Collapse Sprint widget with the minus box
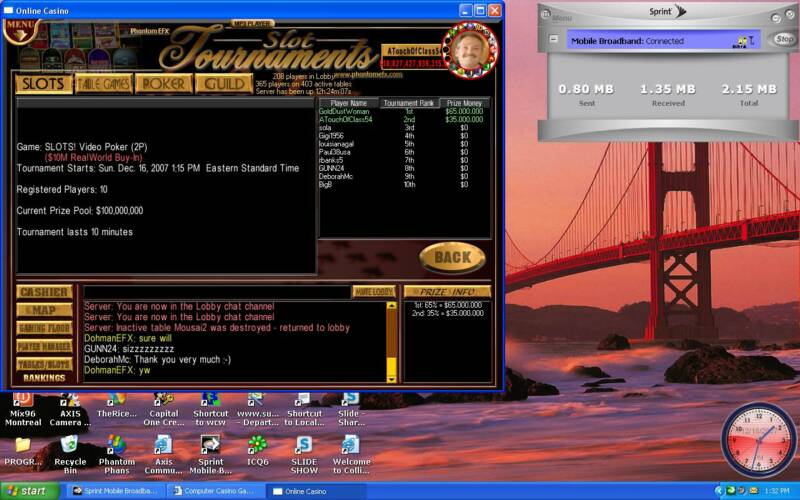Viewport: 800px width, 500px height. pyautogui.click(x=553, y=39)
